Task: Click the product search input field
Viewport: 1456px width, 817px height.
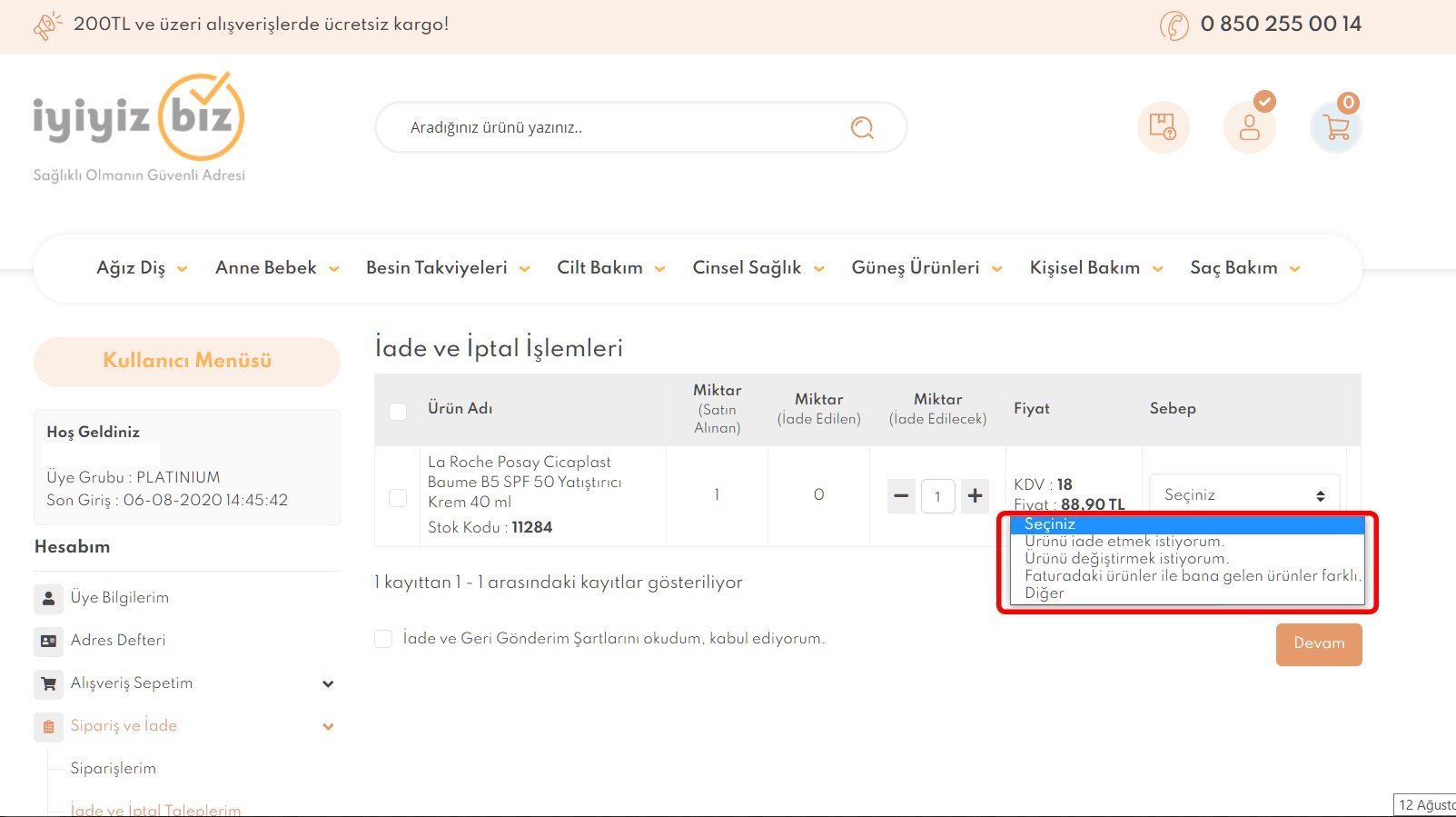Action: 618,128
